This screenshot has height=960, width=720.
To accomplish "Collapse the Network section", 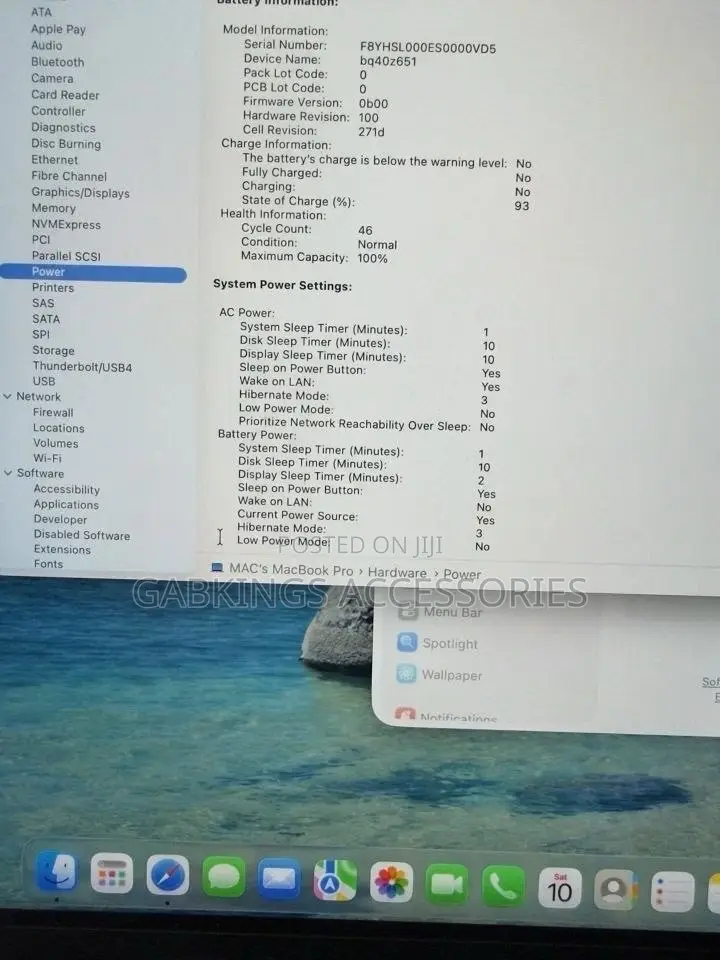I will point(7,396).
